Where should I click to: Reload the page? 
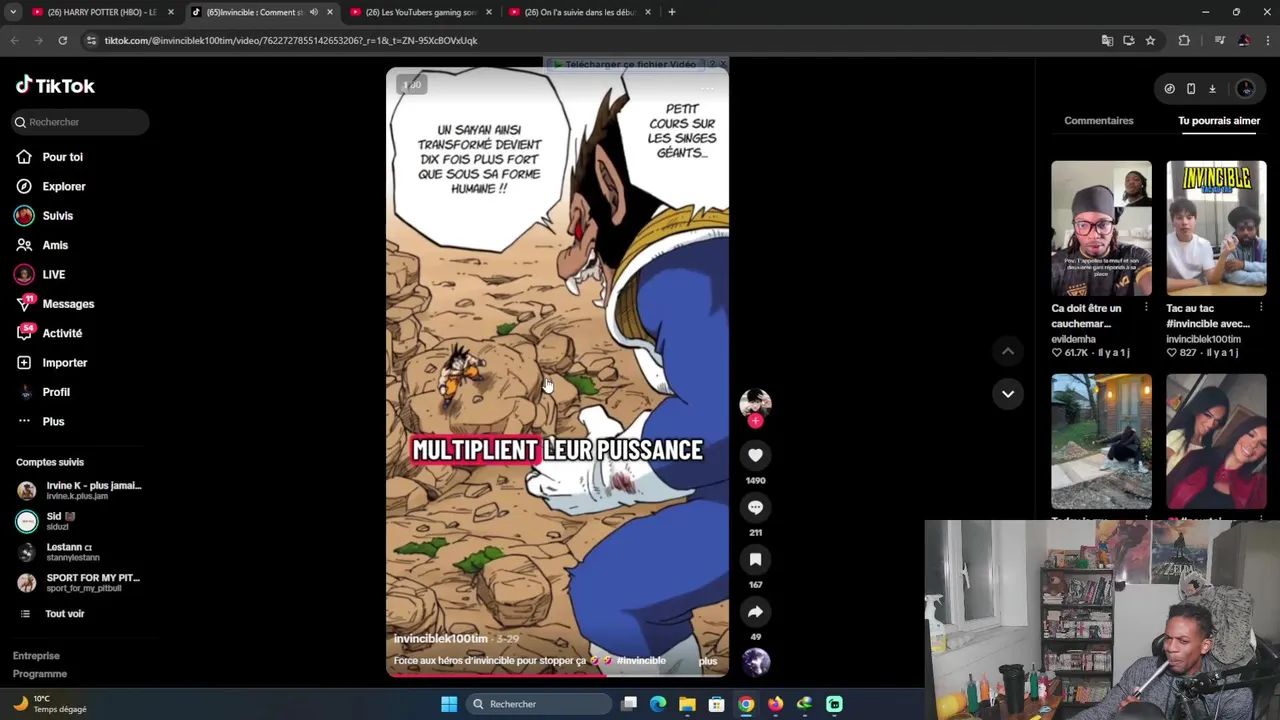(62, 41)
